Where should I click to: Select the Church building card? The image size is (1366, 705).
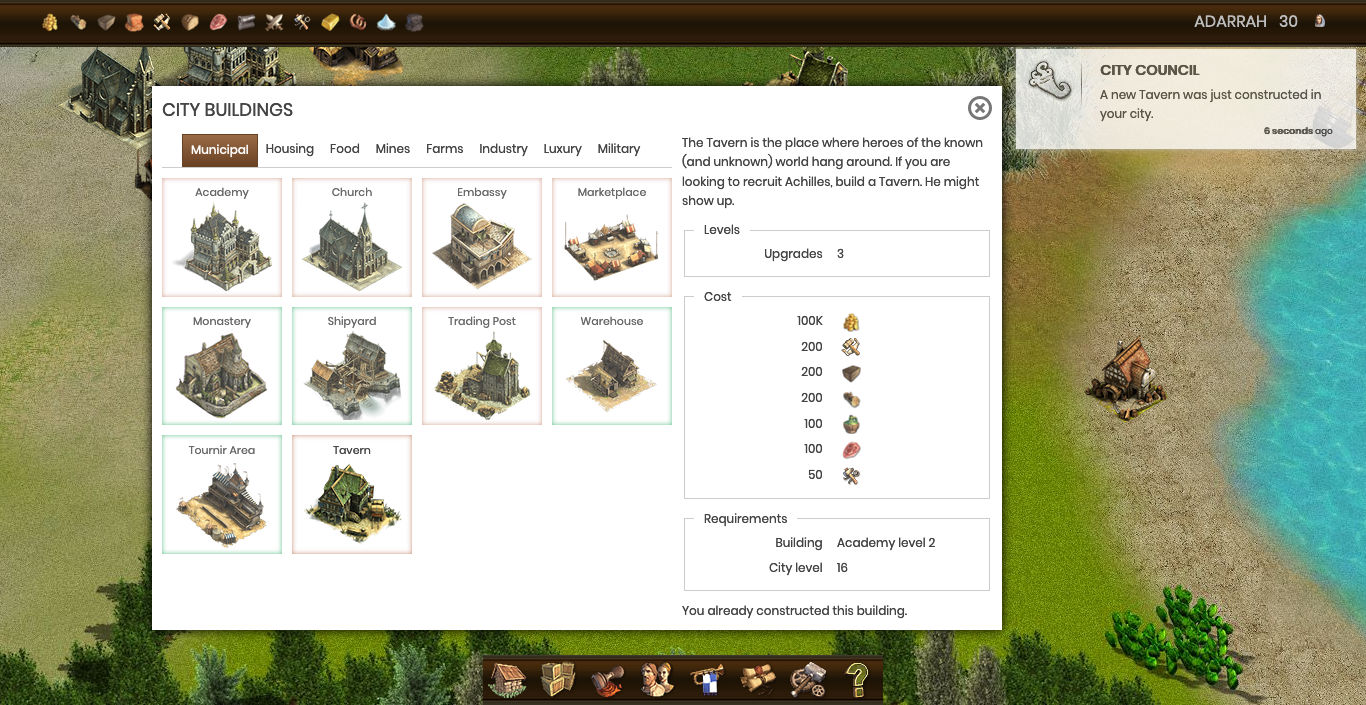352,238
